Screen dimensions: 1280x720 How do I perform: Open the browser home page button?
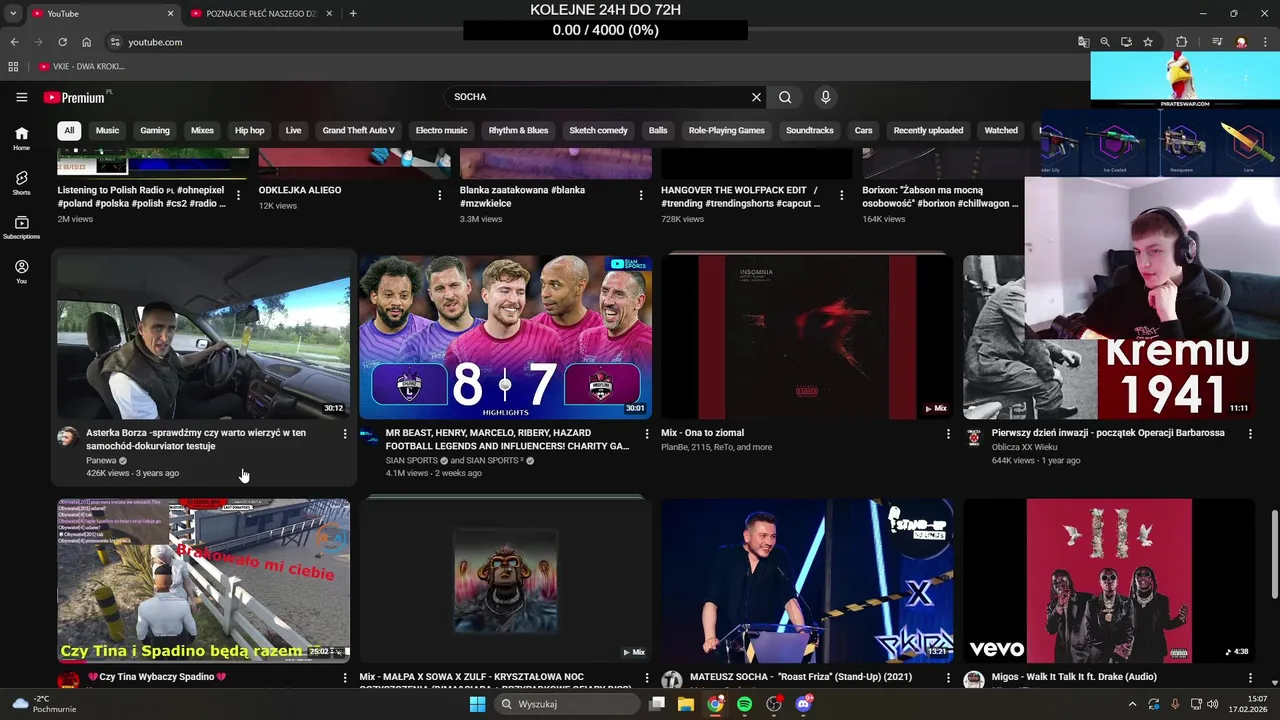pyautogui.click(x=86, y=42)
